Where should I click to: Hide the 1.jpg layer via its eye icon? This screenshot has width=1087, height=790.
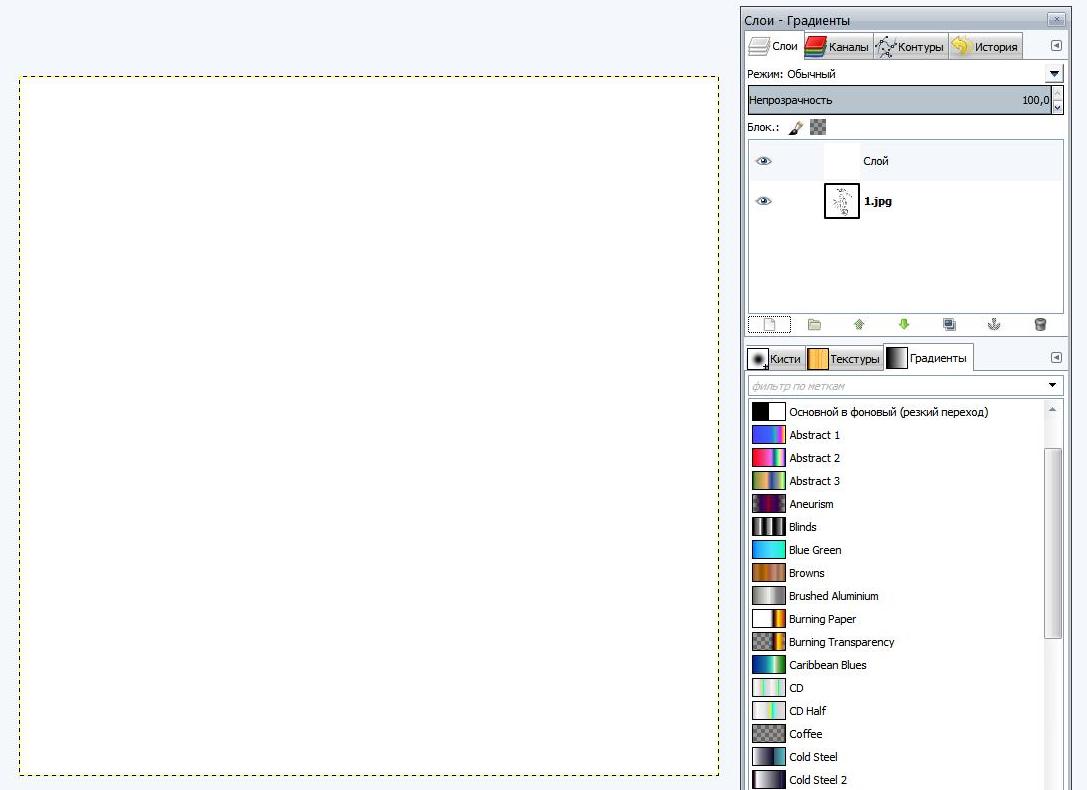pyautogui.click(x=763, y=201)
